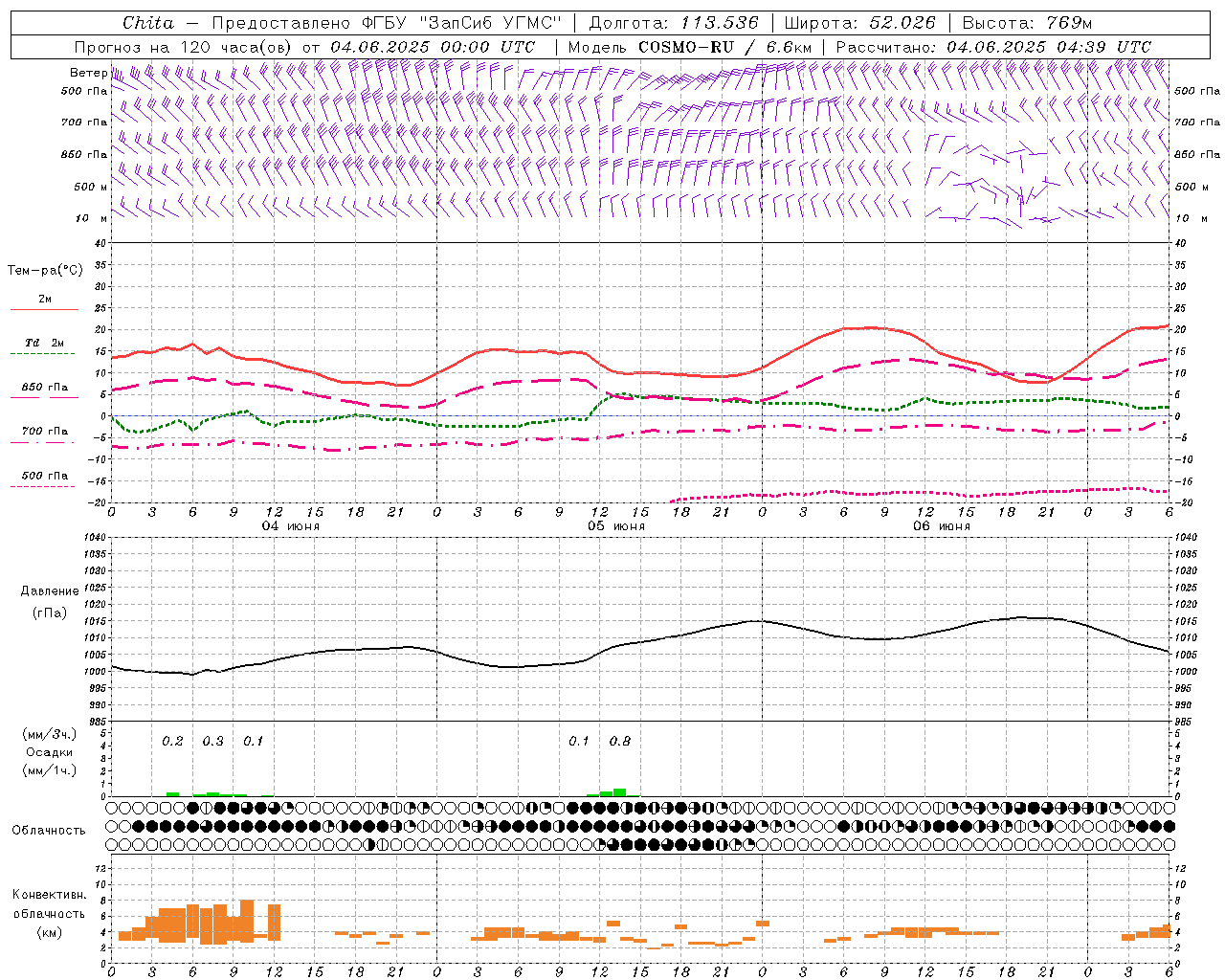Select the "Долгота: 113.536" longitude value
1225x980 pixels.
(x=674, y=23)
